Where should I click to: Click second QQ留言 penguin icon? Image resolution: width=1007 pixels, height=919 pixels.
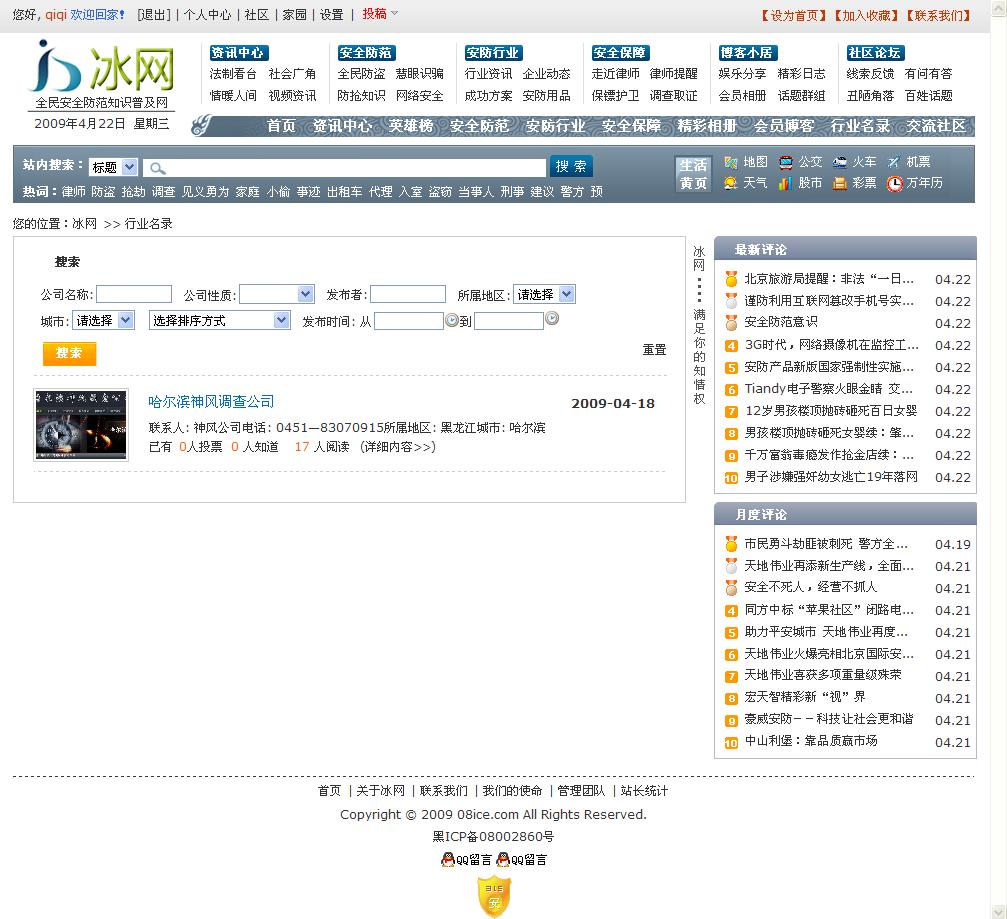503,859
